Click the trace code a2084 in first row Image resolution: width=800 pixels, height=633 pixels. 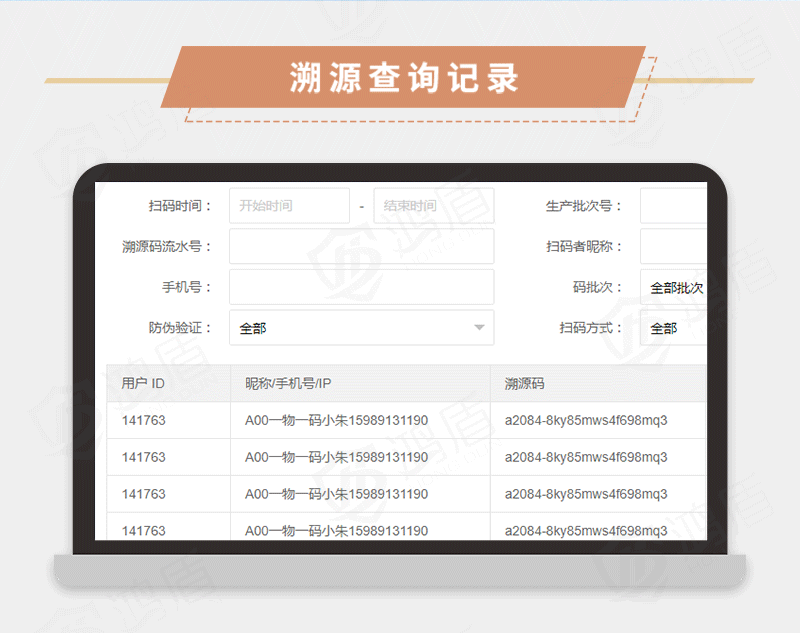tap(585, 421)
